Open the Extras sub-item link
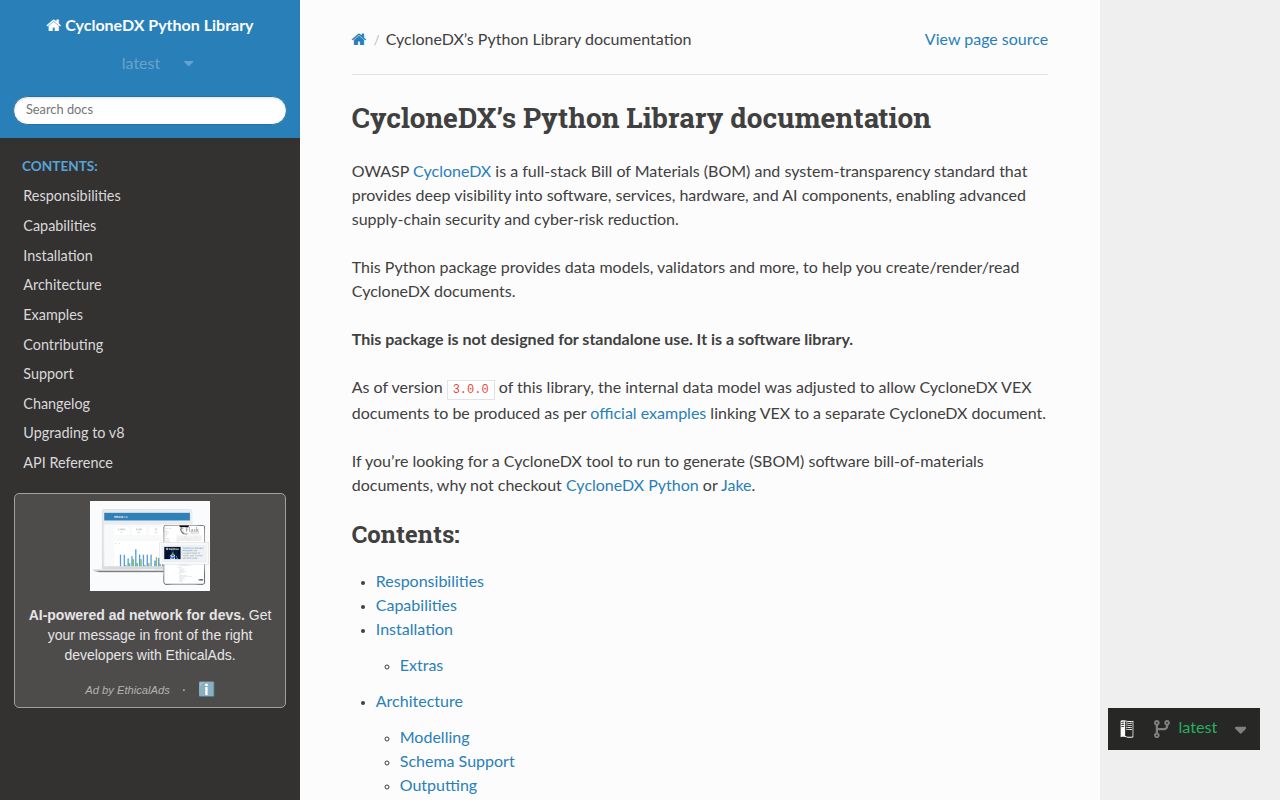The width and height of the screenshot is (1280, 800). point(421,666)
